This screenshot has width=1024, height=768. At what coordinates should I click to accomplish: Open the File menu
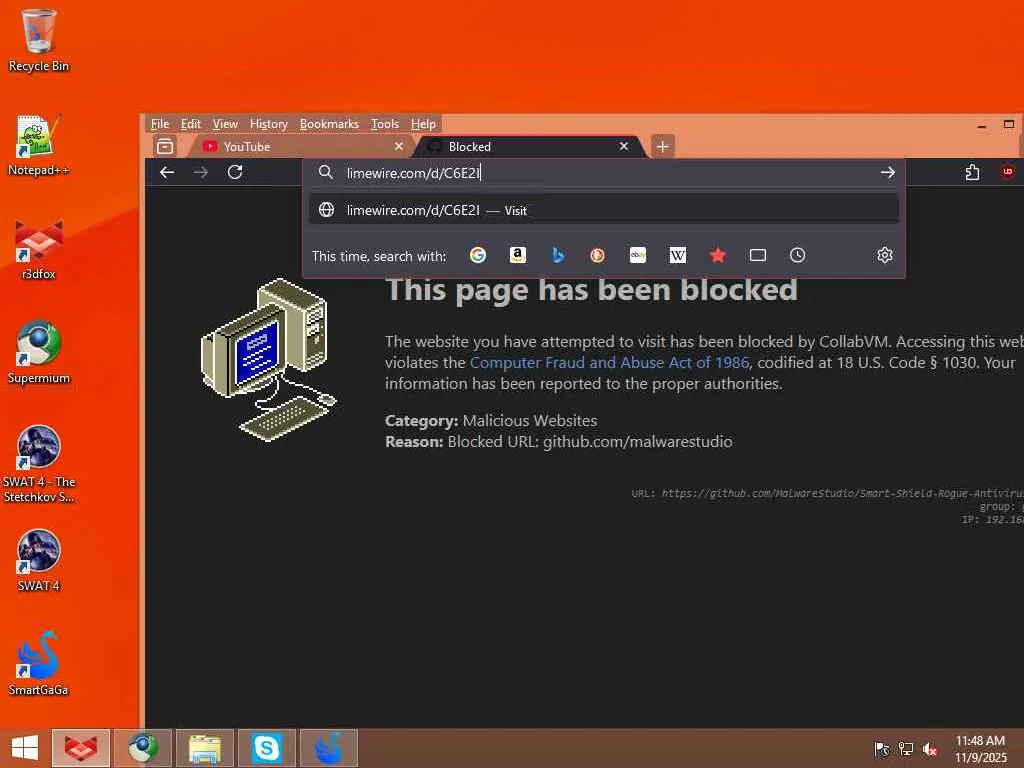pyautogui.click(x=159, y=124)
